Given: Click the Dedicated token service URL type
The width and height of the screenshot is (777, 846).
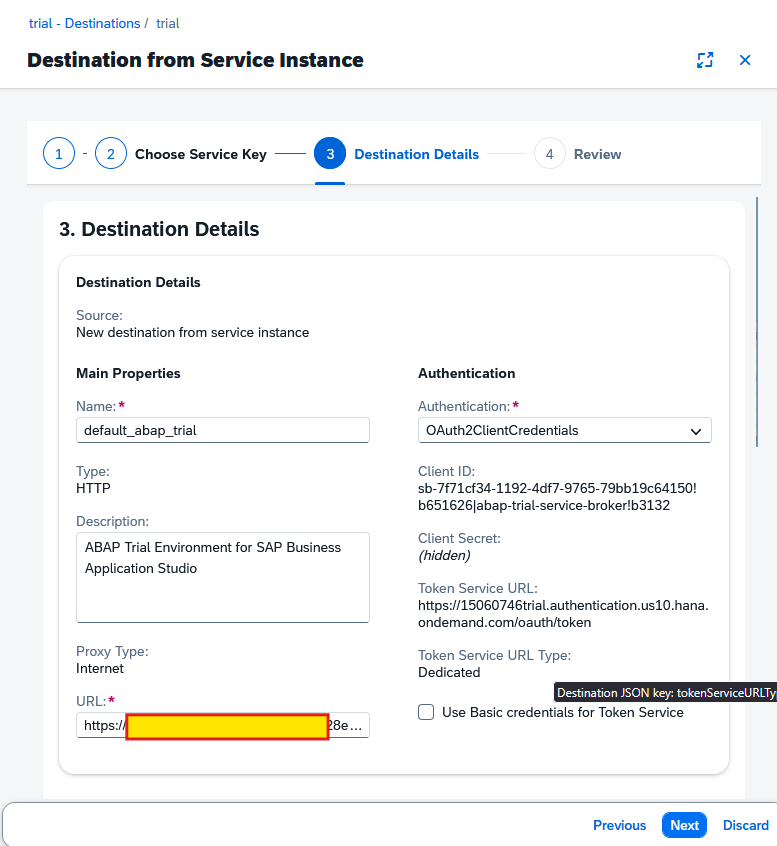Looking at the screenshot, I should click(449, 672).
